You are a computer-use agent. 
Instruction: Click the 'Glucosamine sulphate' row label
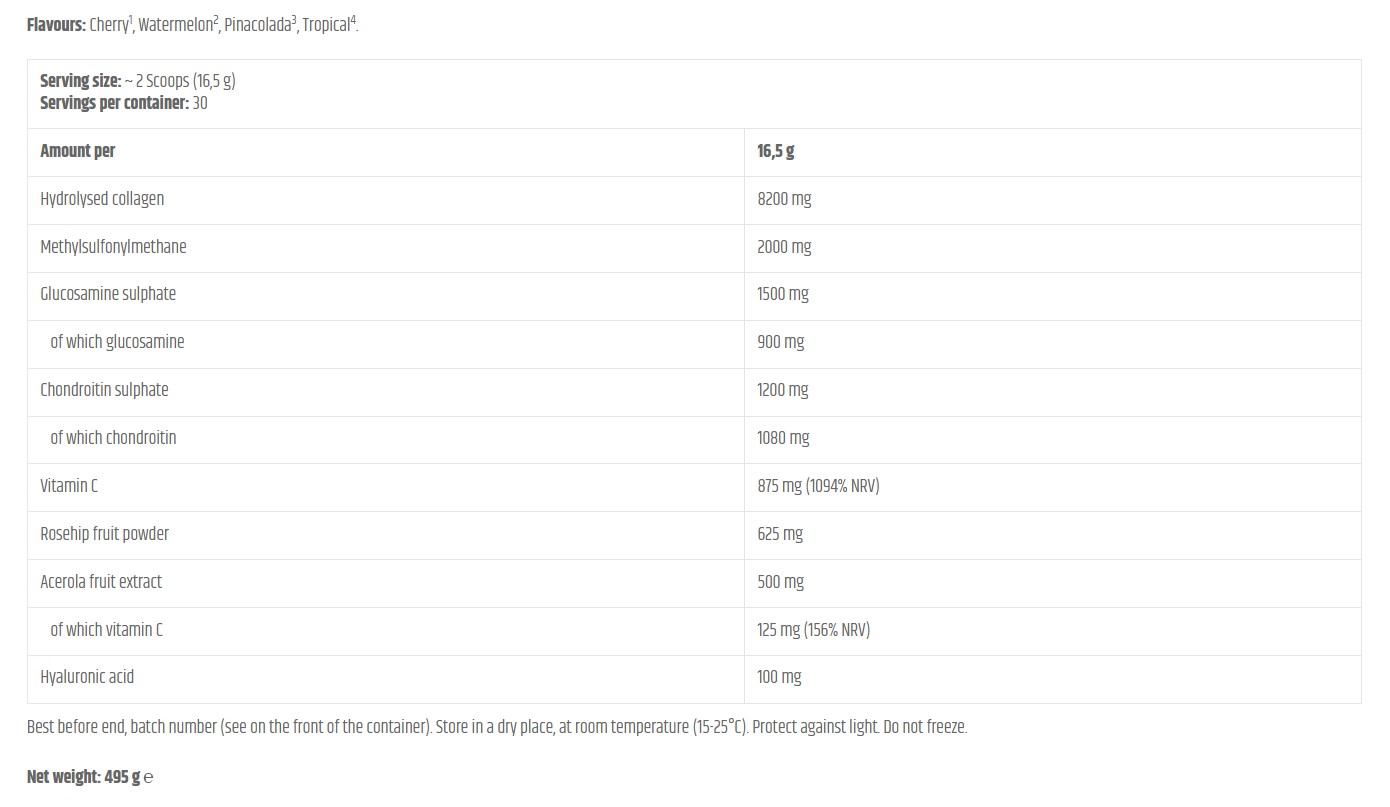(x=108, y=294)
